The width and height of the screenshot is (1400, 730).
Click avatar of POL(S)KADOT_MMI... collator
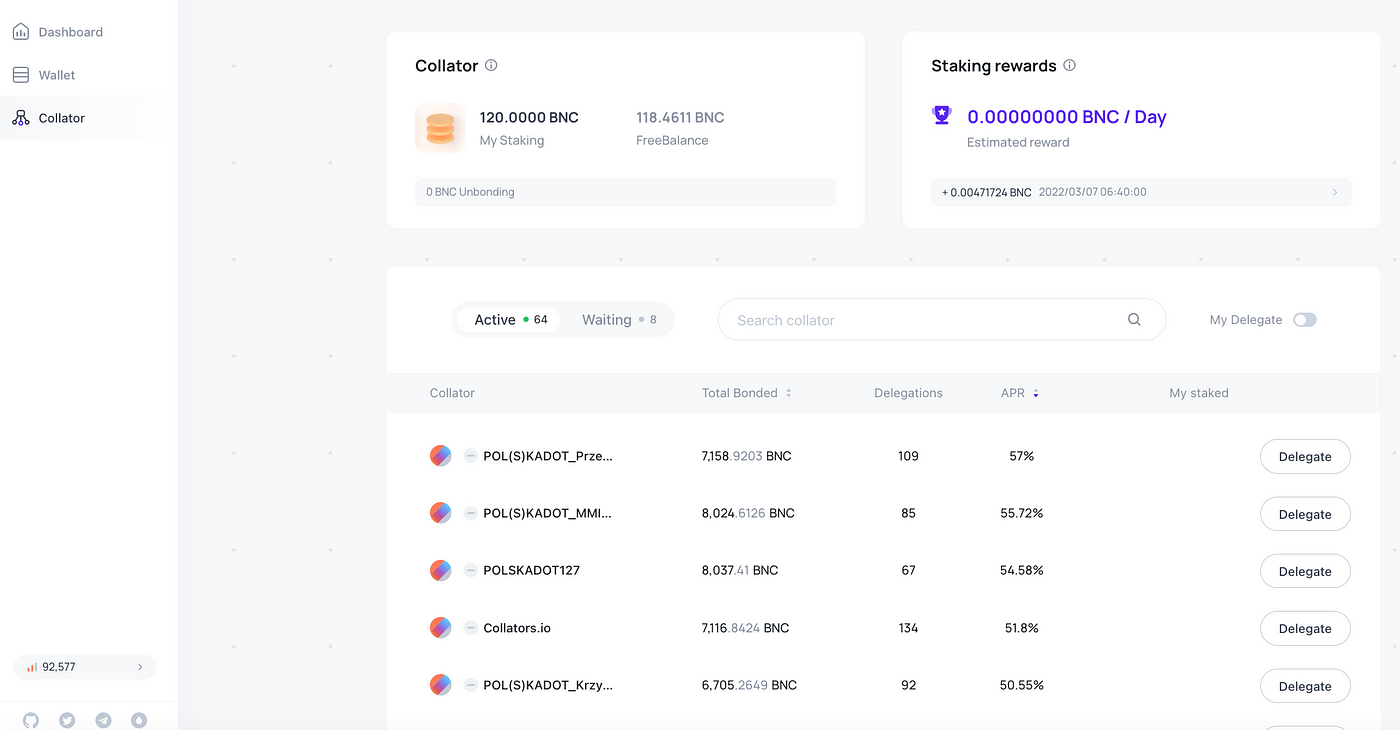tap(441, 513)
